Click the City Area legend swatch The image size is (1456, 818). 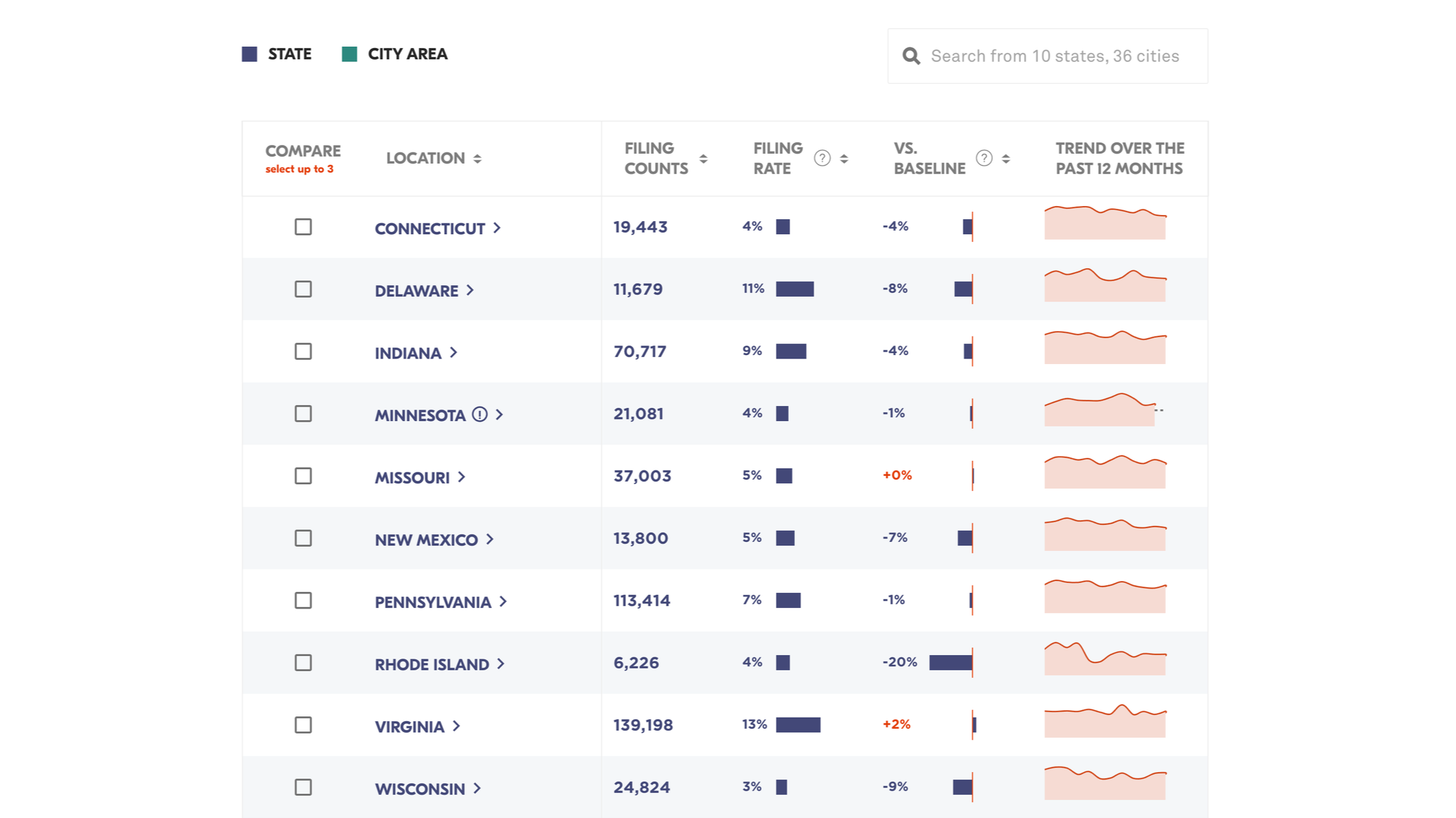[349, 54]
